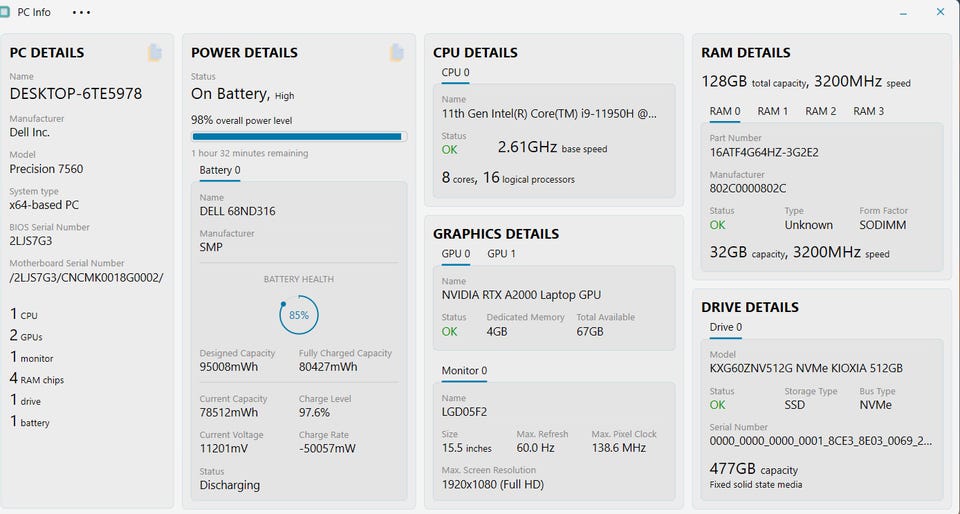Switch to the GPU 1 tab
Screen dimensions: 960x514
click(501, 254)
